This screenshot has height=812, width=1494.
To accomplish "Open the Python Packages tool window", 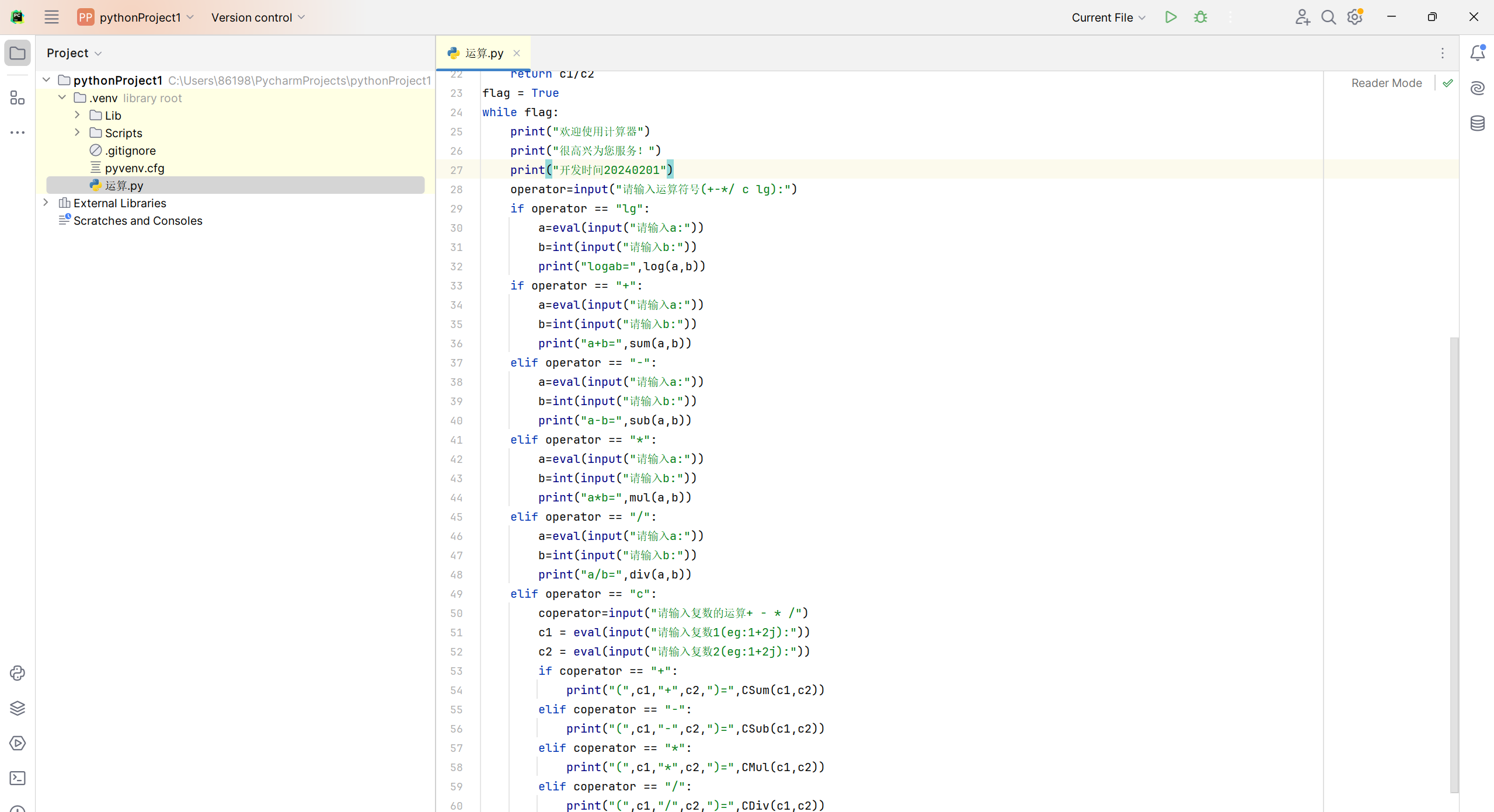I will [18, 708].
